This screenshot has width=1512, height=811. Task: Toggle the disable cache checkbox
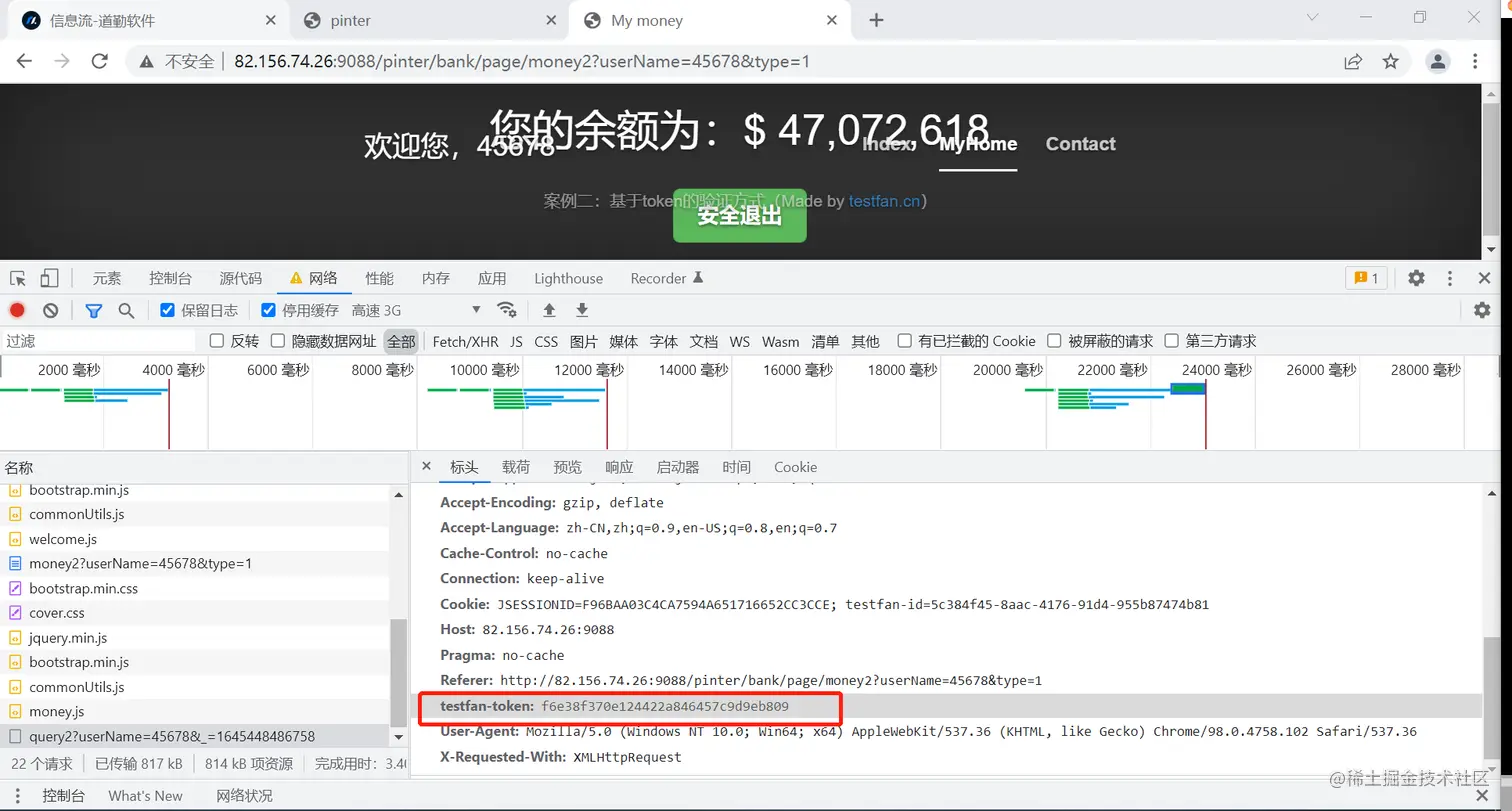(268, 310)
